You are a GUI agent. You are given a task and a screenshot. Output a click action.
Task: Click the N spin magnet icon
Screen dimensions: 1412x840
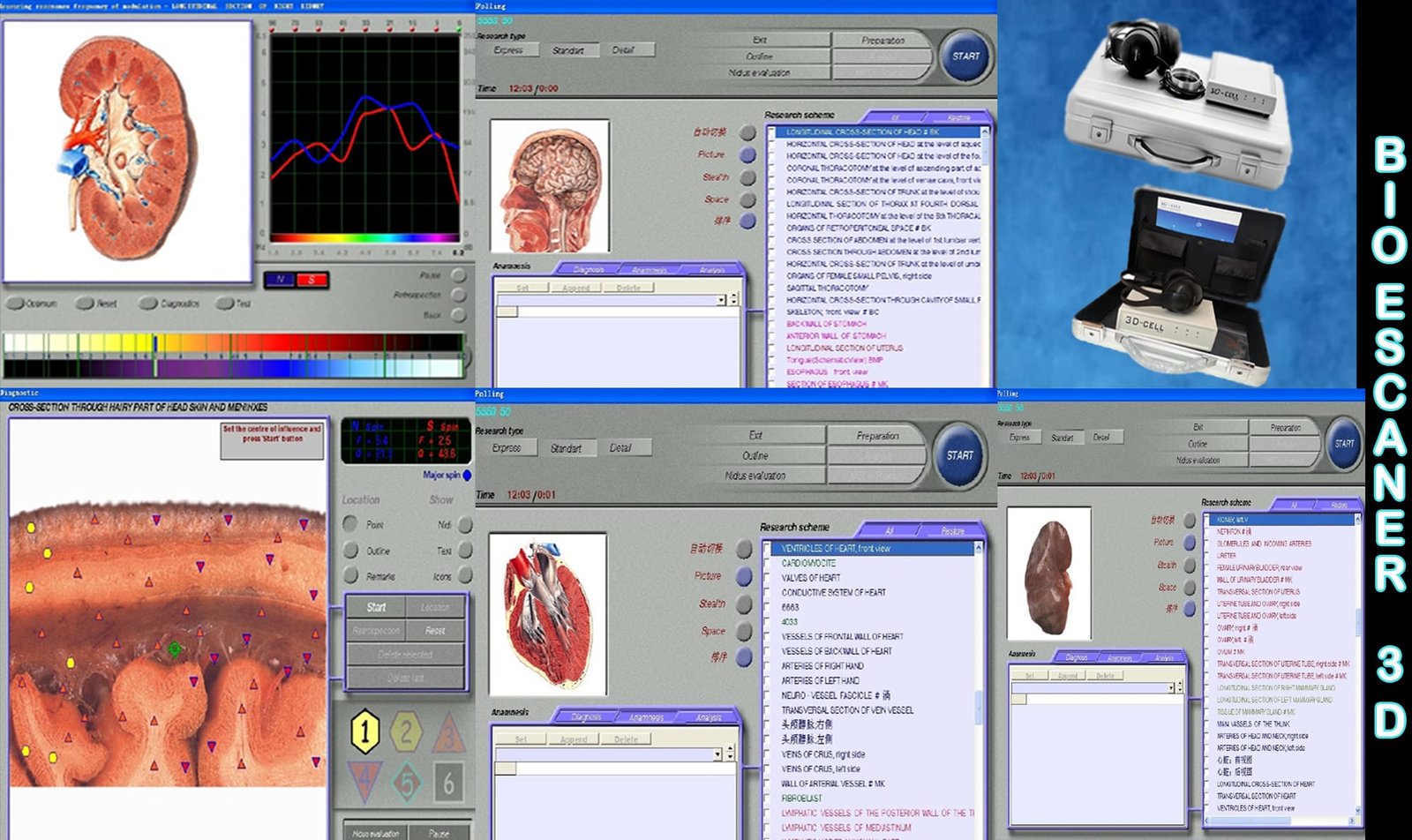click(x=281, y=279)
